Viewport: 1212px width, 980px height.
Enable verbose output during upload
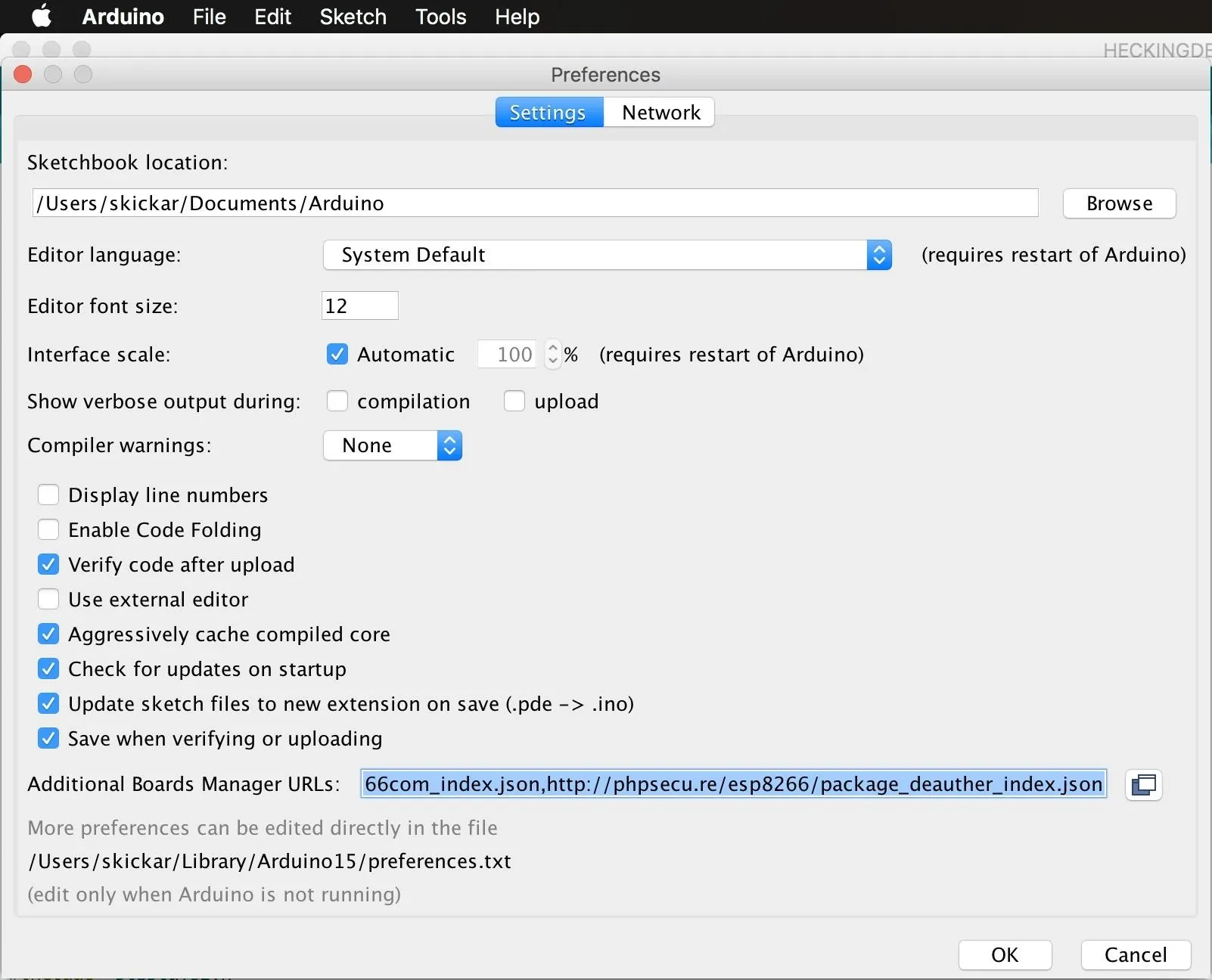click(514, 401)
